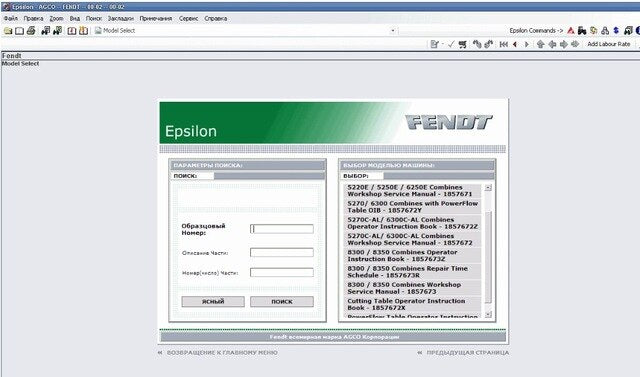
Task: Click the printer toolbar icon
Action: [x=31, y=31]
